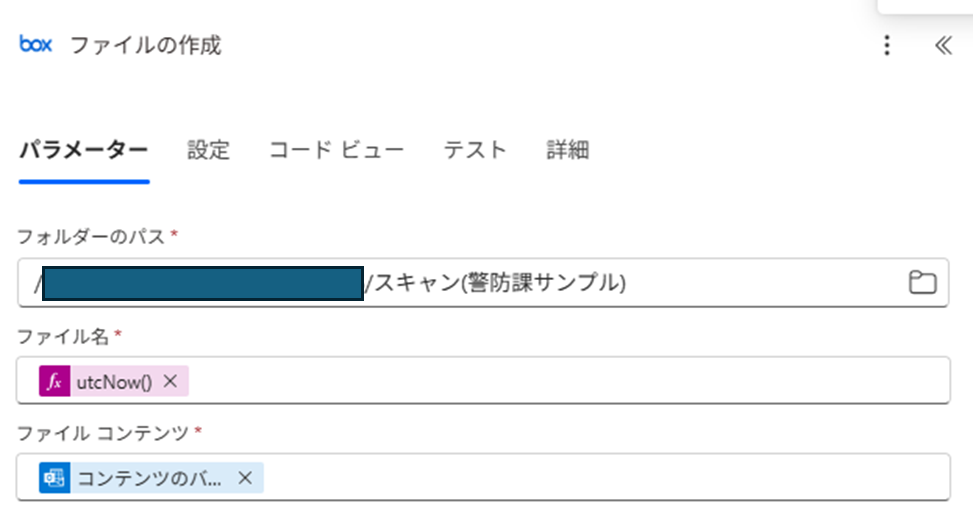Click the ファイルの作成 action title
Image resolution: width=973 pixels, height=523 pixels.
coord(145,45)
